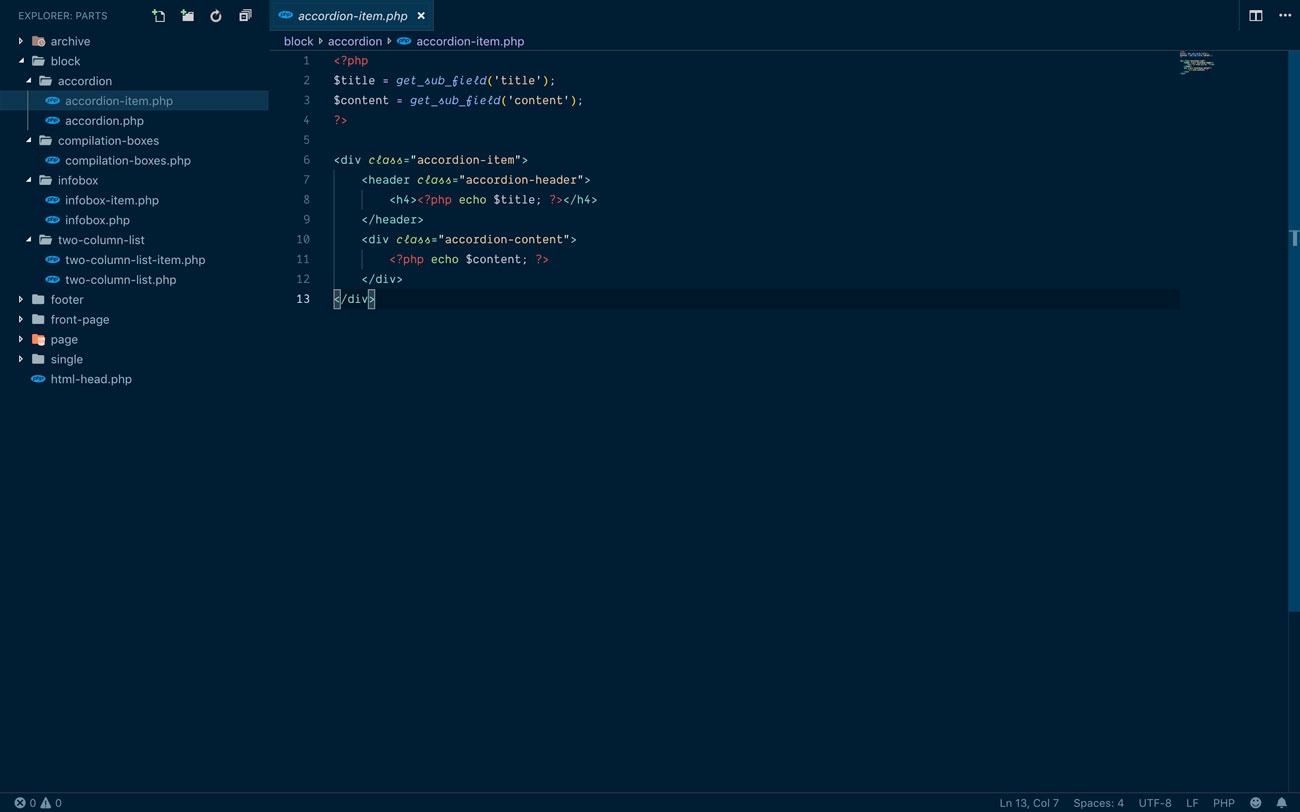Click line number 10 in the gutter

click(303, 240)
